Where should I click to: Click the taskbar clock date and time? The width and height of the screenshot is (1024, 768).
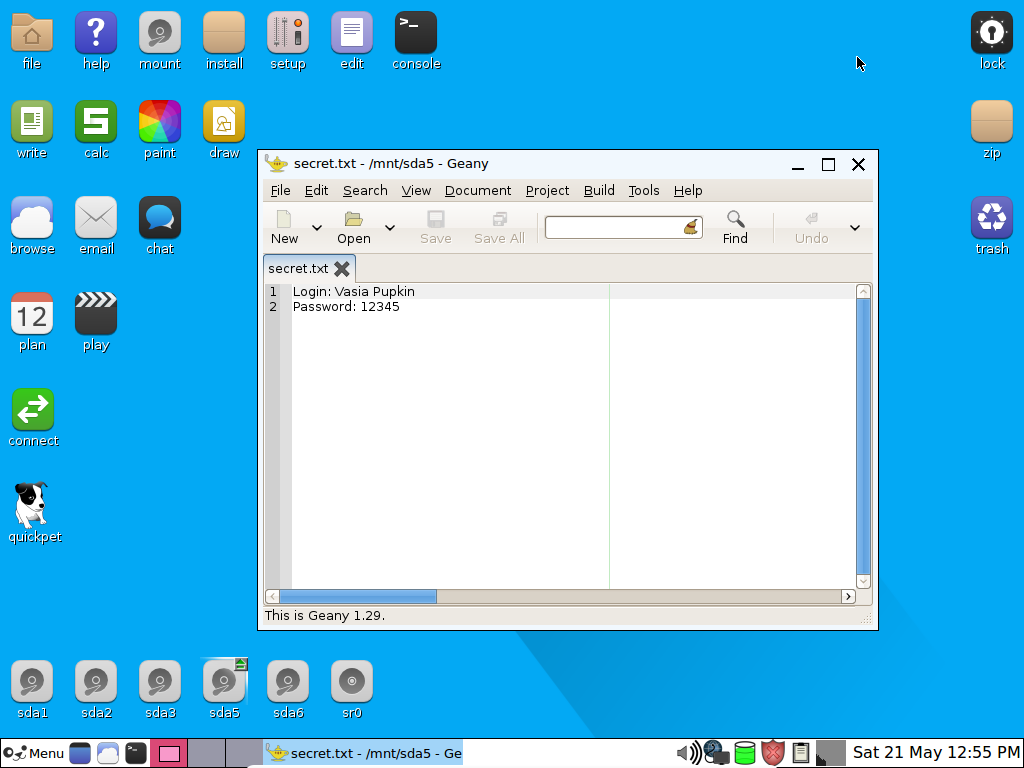click(936, 753)
